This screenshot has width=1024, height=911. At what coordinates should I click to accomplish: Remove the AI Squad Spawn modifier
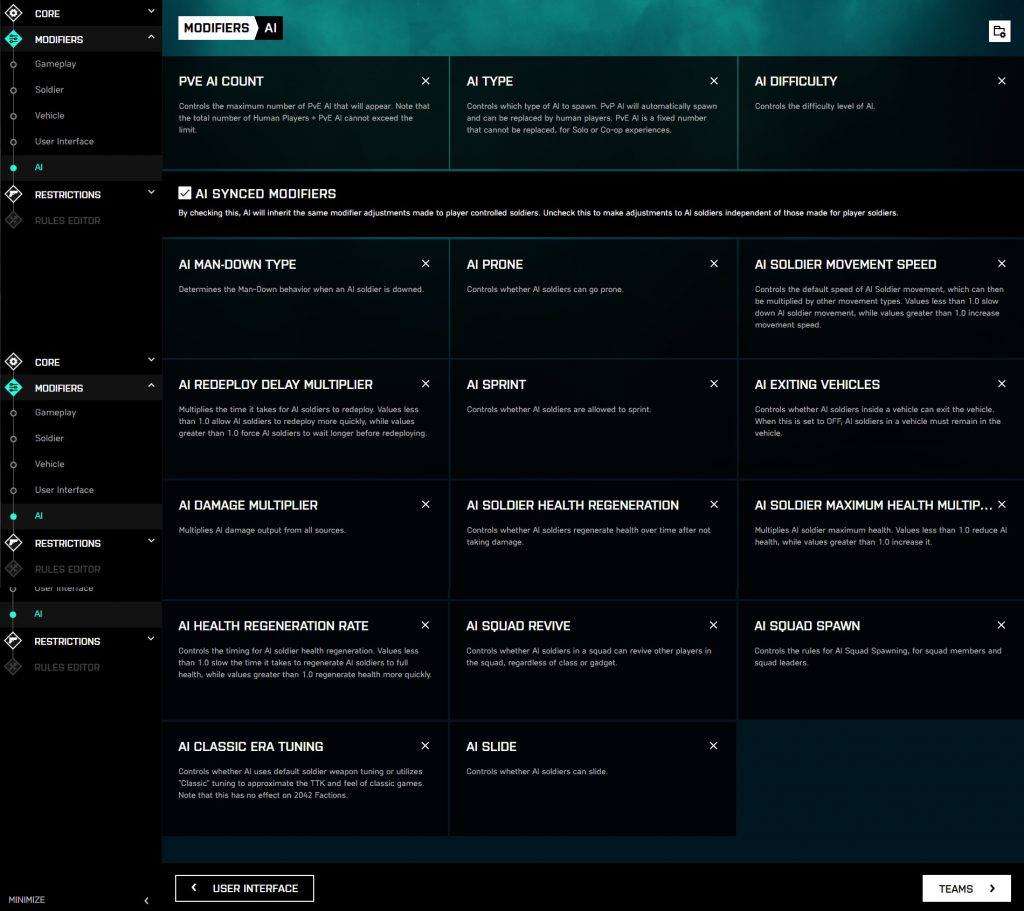1002,625
